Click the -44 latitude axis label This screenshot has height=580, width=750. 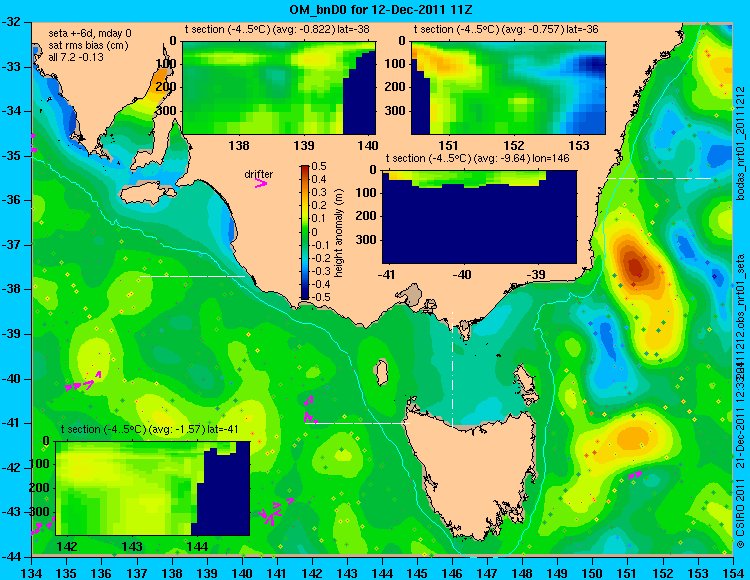(x=13, y=557)
